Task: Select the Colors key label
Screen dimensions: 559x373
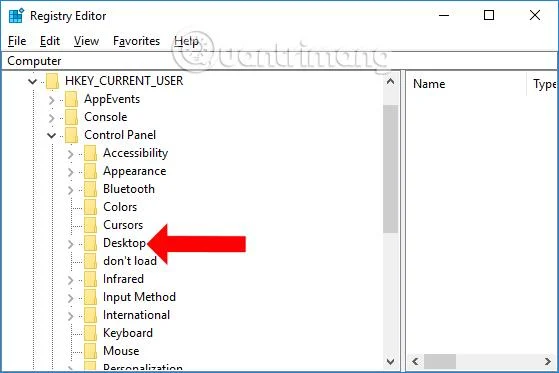Action: 120,207
